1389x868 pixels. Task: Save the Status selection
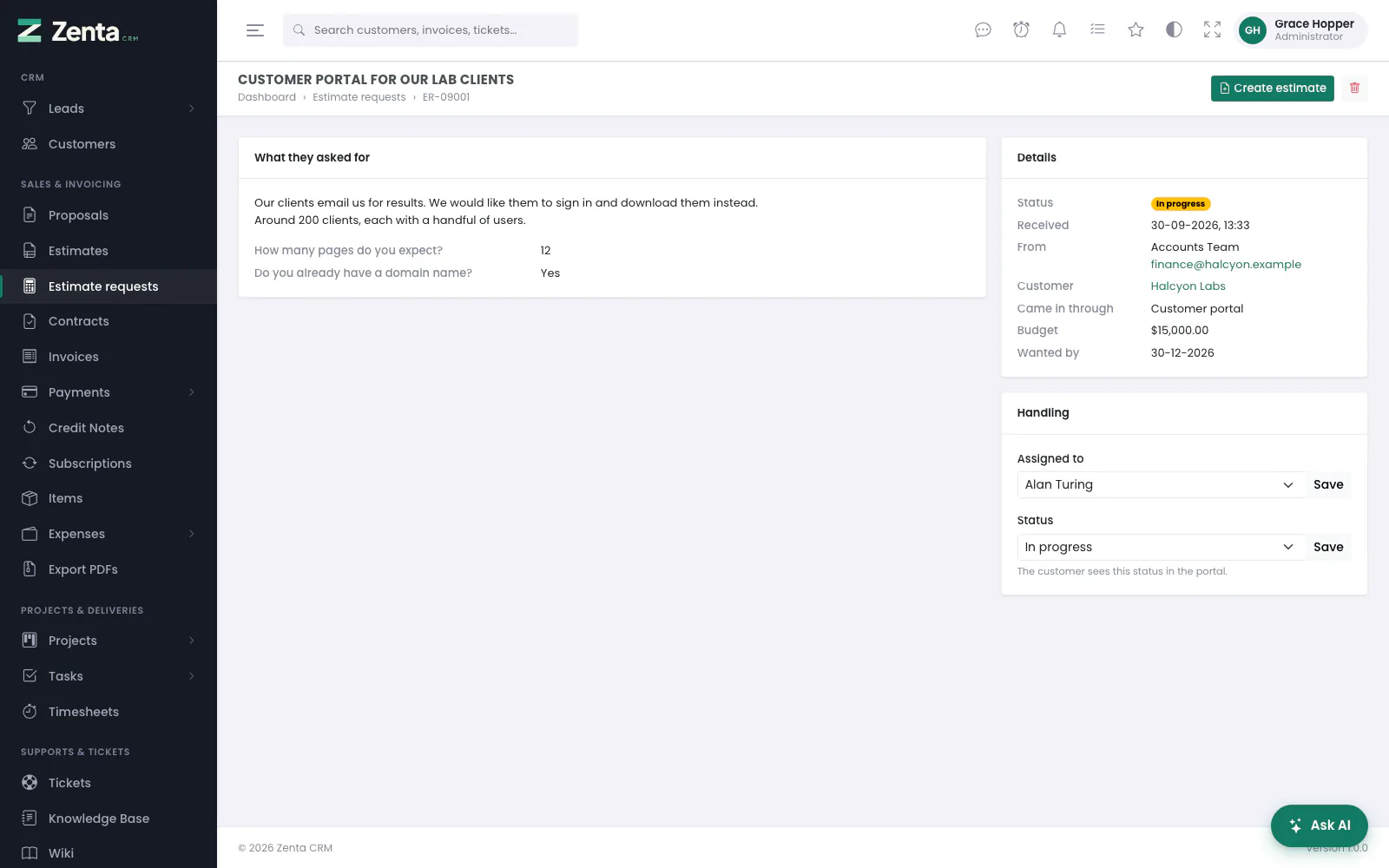pyautogui.click(x=1328, y=547)
